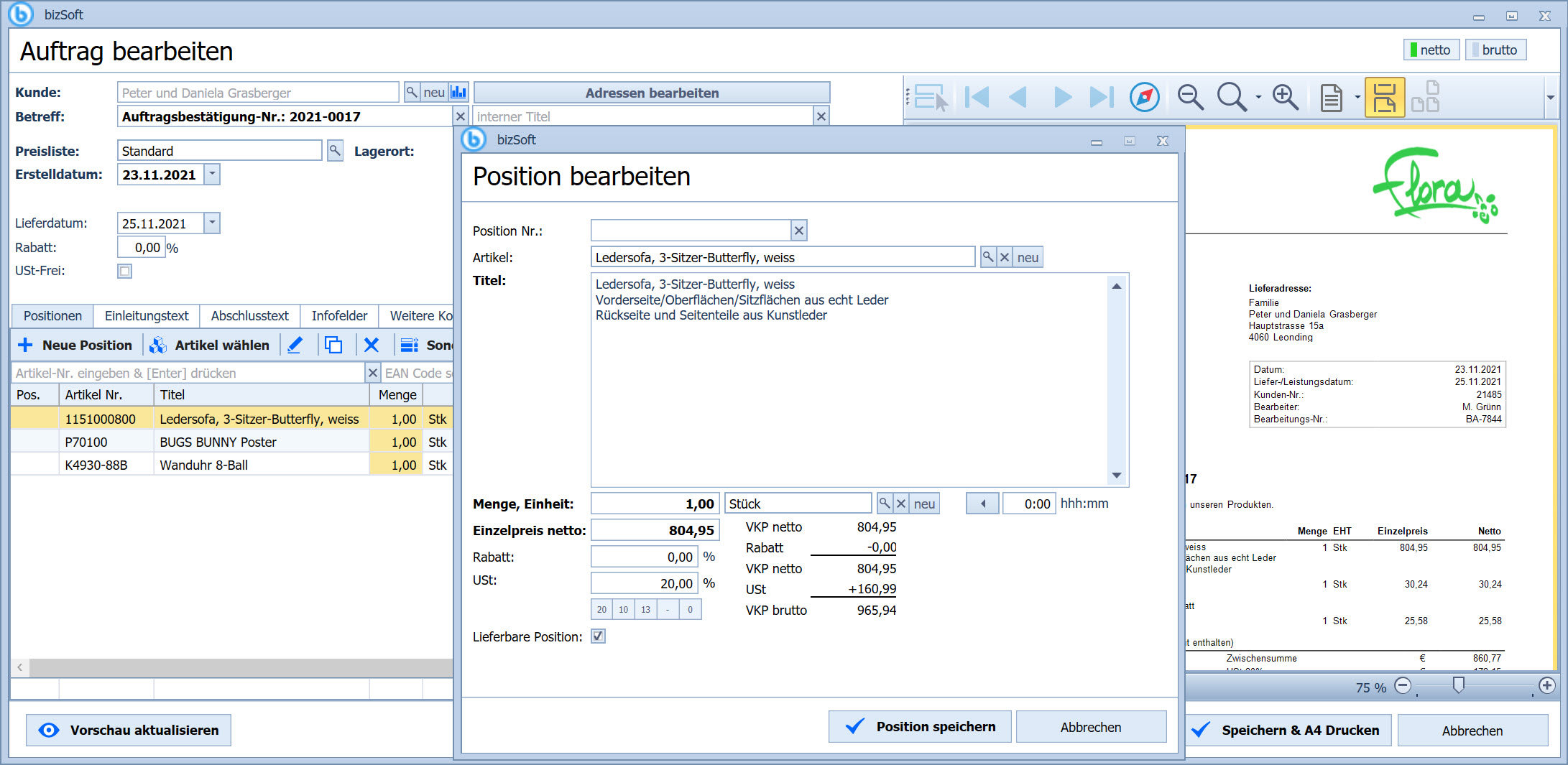Delete selected position with blue X icon

click(371, 345)
